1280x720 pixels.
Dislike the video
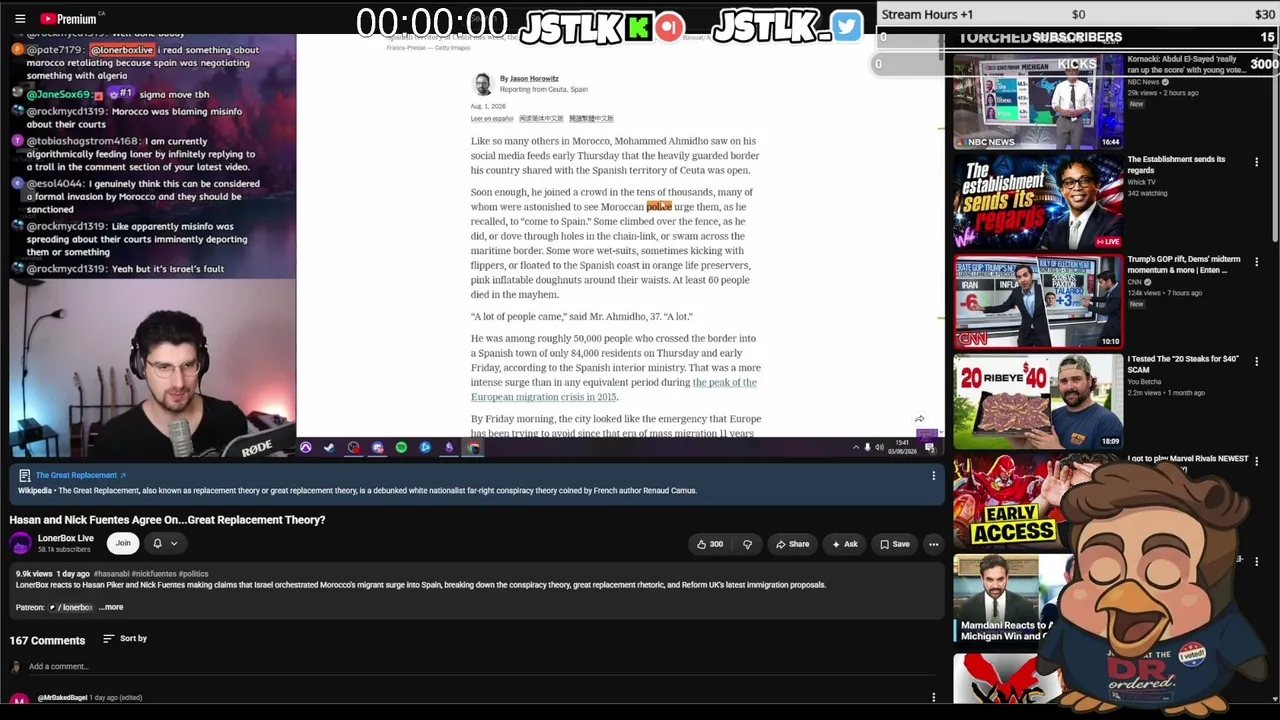[747, 544]
